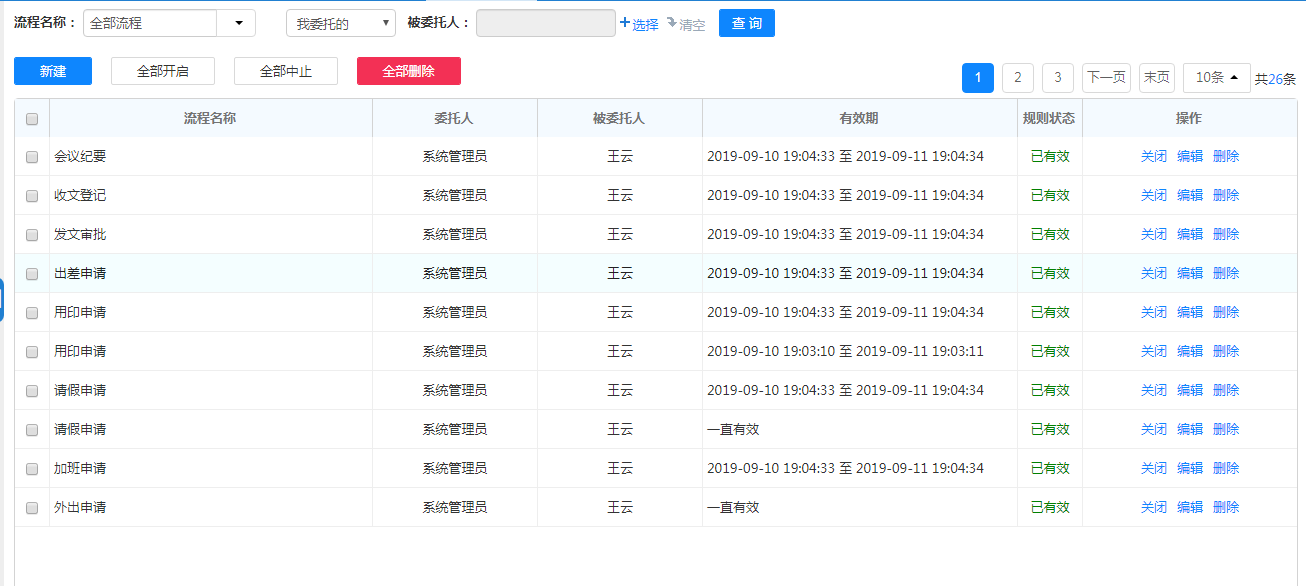Click the blue 新建 button
Screen dimensions: 1306x586
[53, 71]
